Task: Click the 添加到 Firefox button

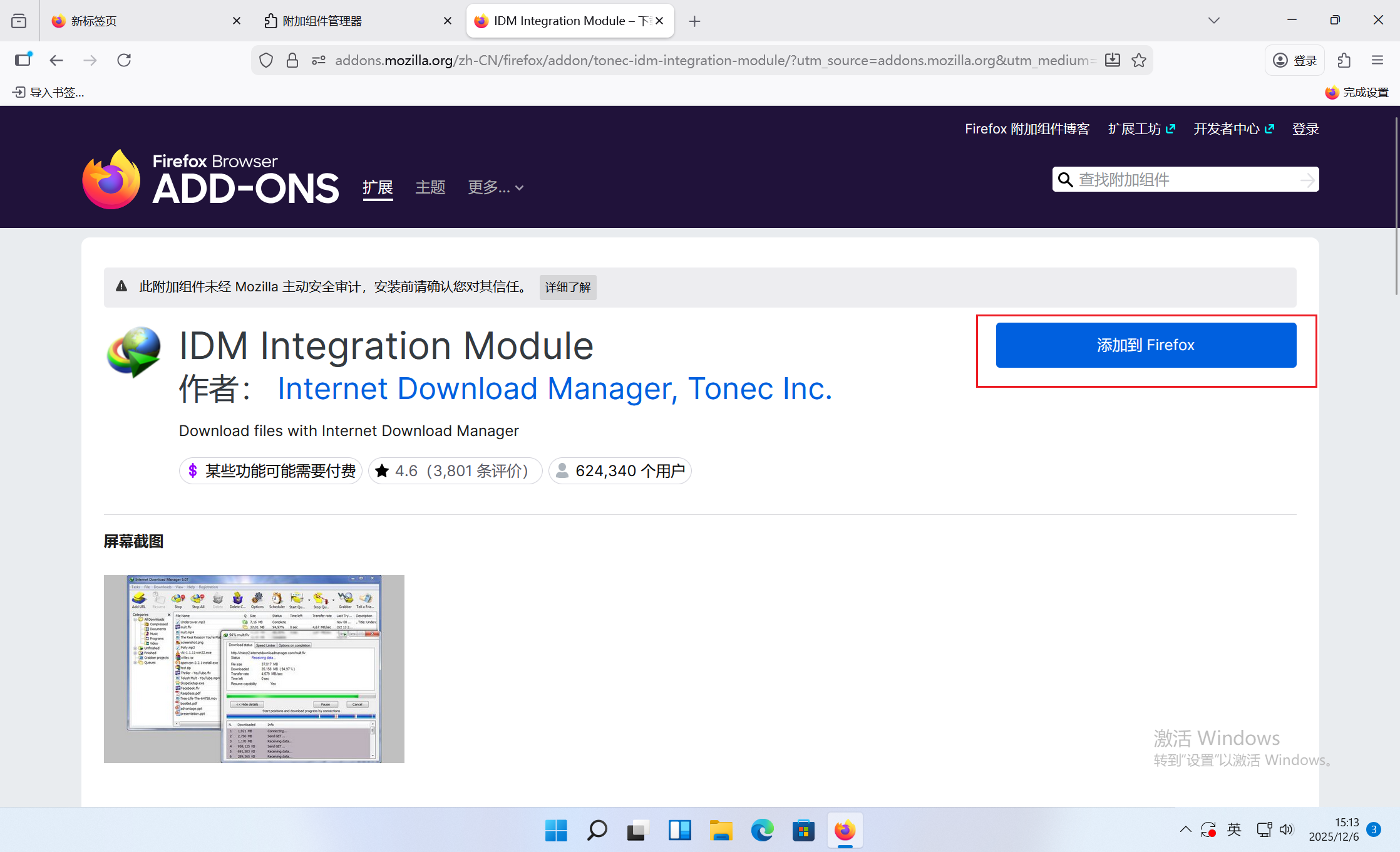Action: [1145, 345]
